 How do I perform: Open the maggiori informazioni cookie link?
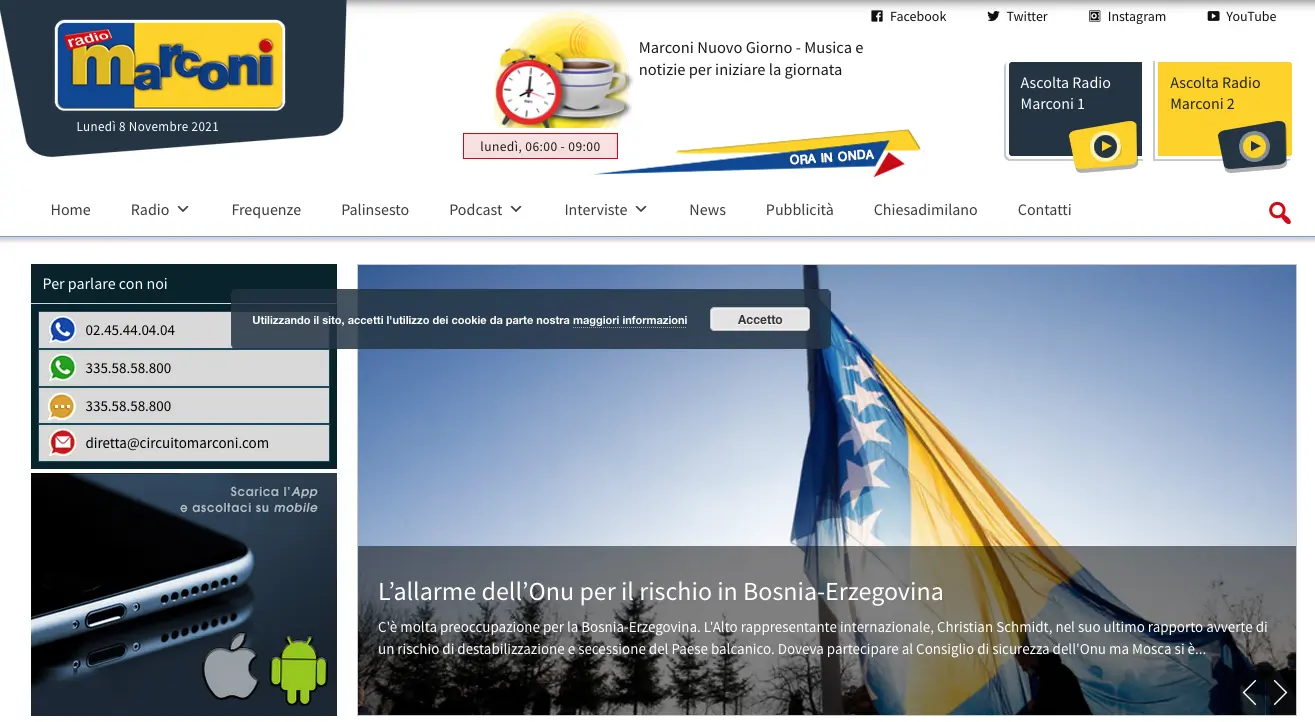point(630,320)
